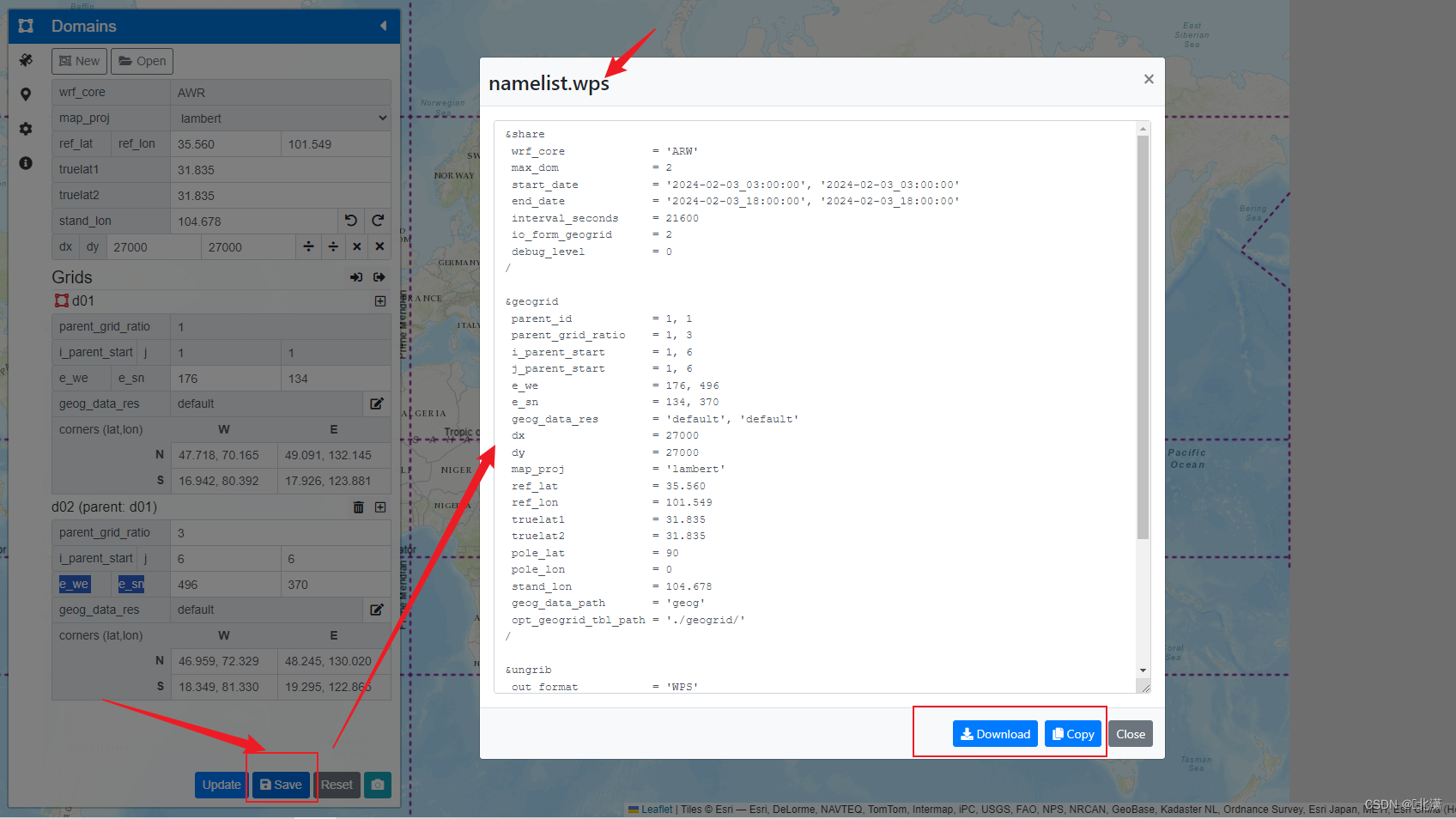The image size is (1456, 819).
Task: Click the last multiply icon in dx dy row
Action: [x=379, y=246]
